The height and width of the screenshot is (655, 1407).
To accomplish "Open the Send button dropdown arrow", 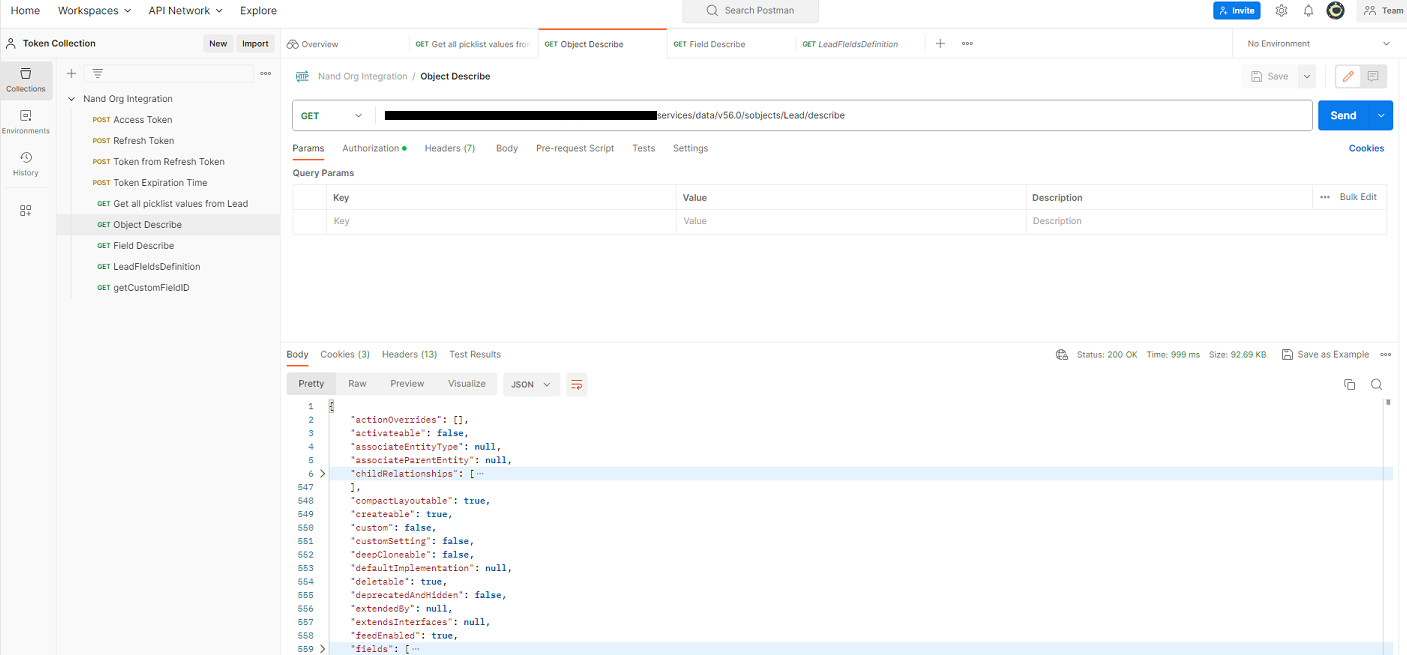I will tap(1381, 115).
